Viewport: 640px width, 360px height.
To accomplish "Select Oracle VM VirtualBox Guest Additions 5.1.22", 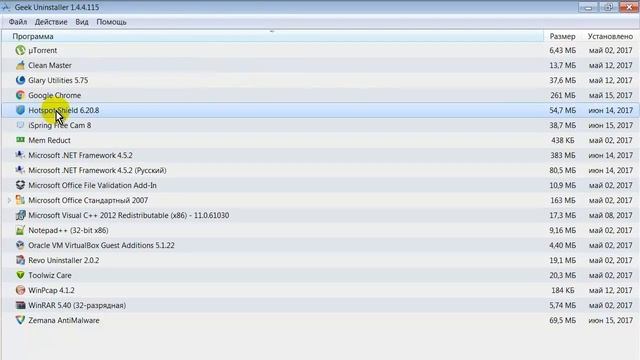I will 101,245.
